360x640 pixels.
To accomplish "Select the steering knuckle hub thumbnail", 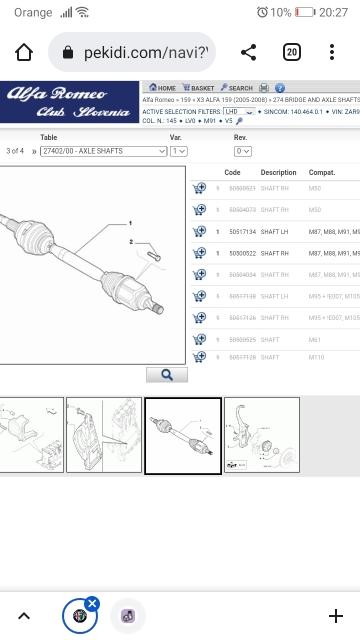I will 262,435.
